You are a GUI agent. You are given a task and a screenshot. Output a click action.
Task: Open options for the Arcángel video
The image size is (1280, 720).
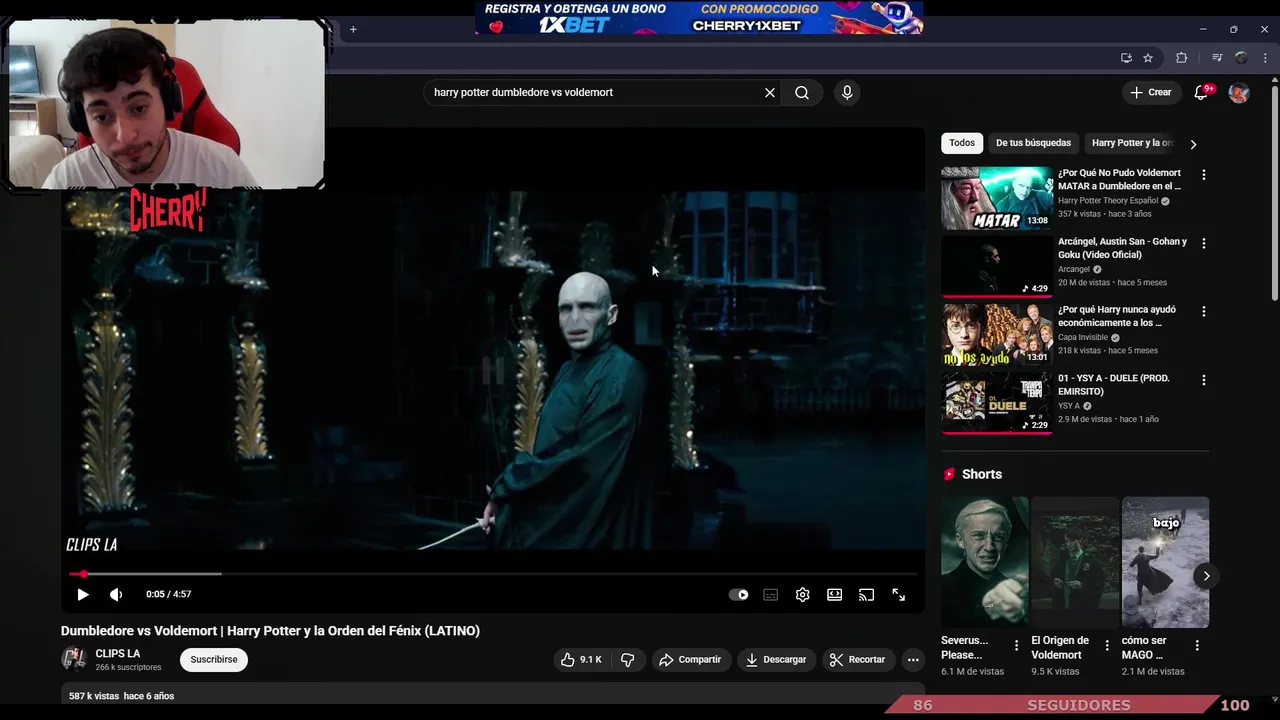pos(1204,243)
